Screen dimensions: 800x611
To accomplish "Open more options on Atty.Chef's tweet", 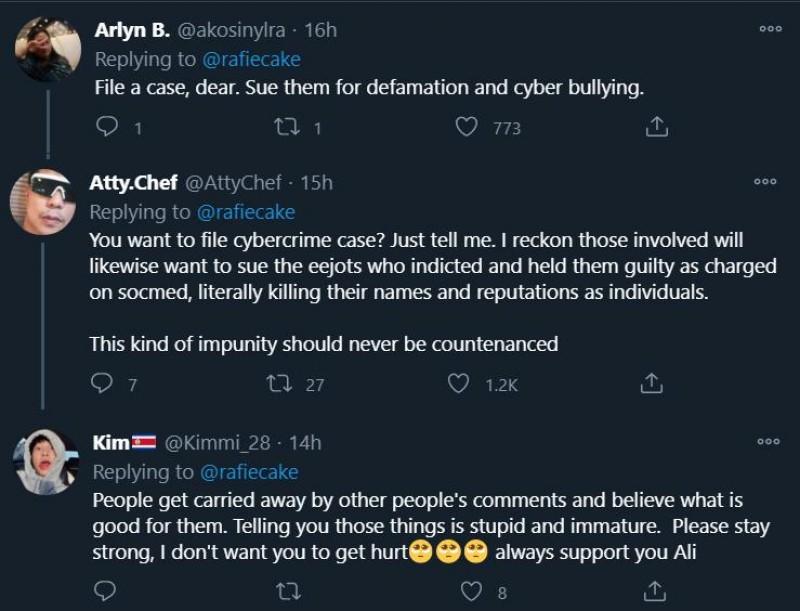I will point(765,181).
